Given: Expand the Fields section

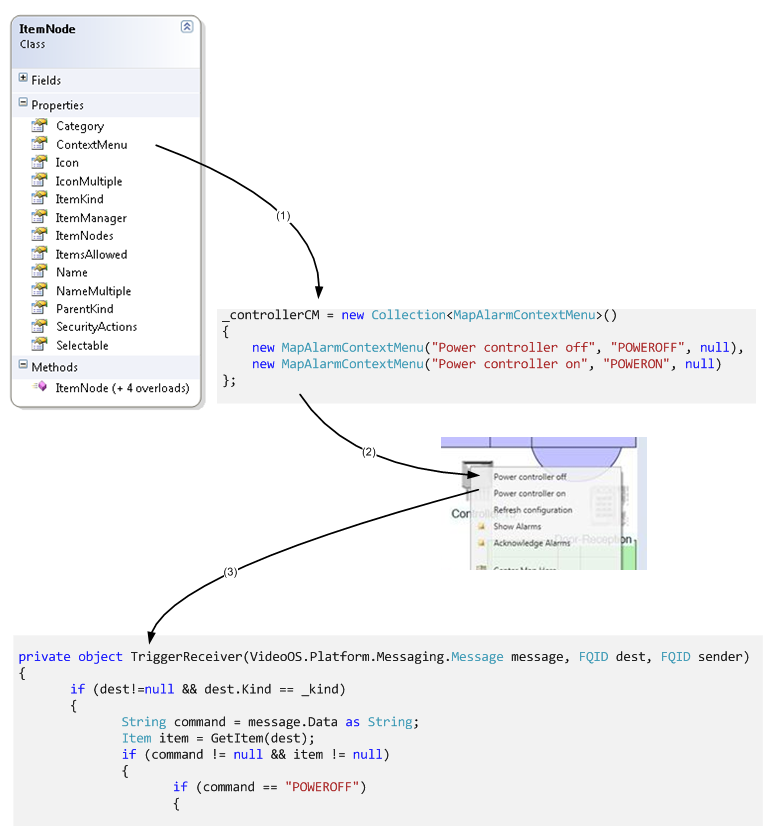Looking at the screenshot, I should tap(23, 78).
